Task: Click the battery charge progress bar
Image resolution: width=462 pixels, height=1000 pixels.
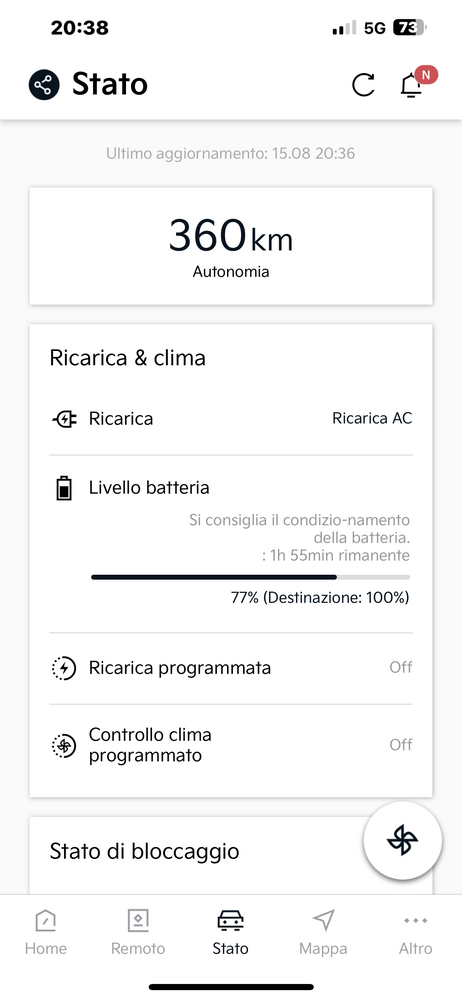Action: coord(251,577)
